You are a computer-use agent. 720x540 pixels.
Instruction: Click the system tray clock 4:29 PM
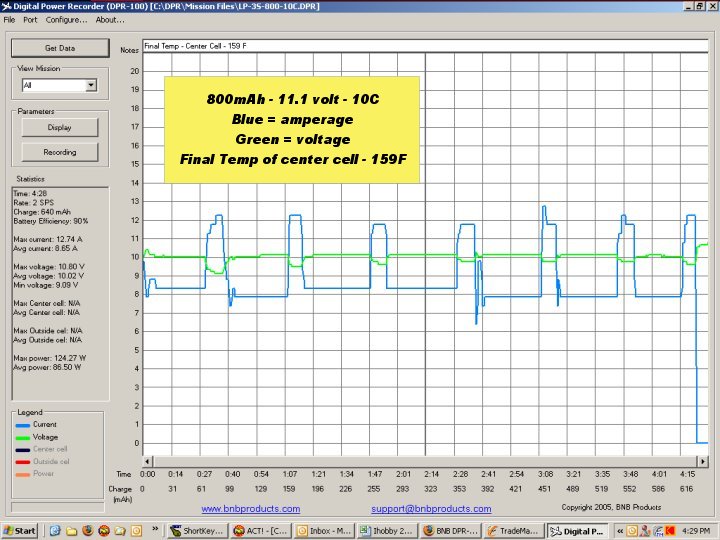point(696,531)
